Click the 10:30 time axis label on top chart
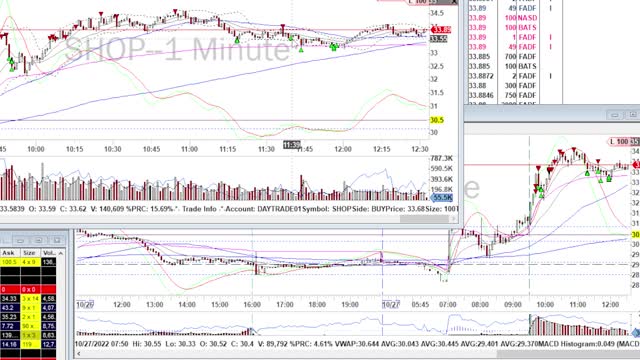This screenshot has height=360, width=640. pos(112,149)
